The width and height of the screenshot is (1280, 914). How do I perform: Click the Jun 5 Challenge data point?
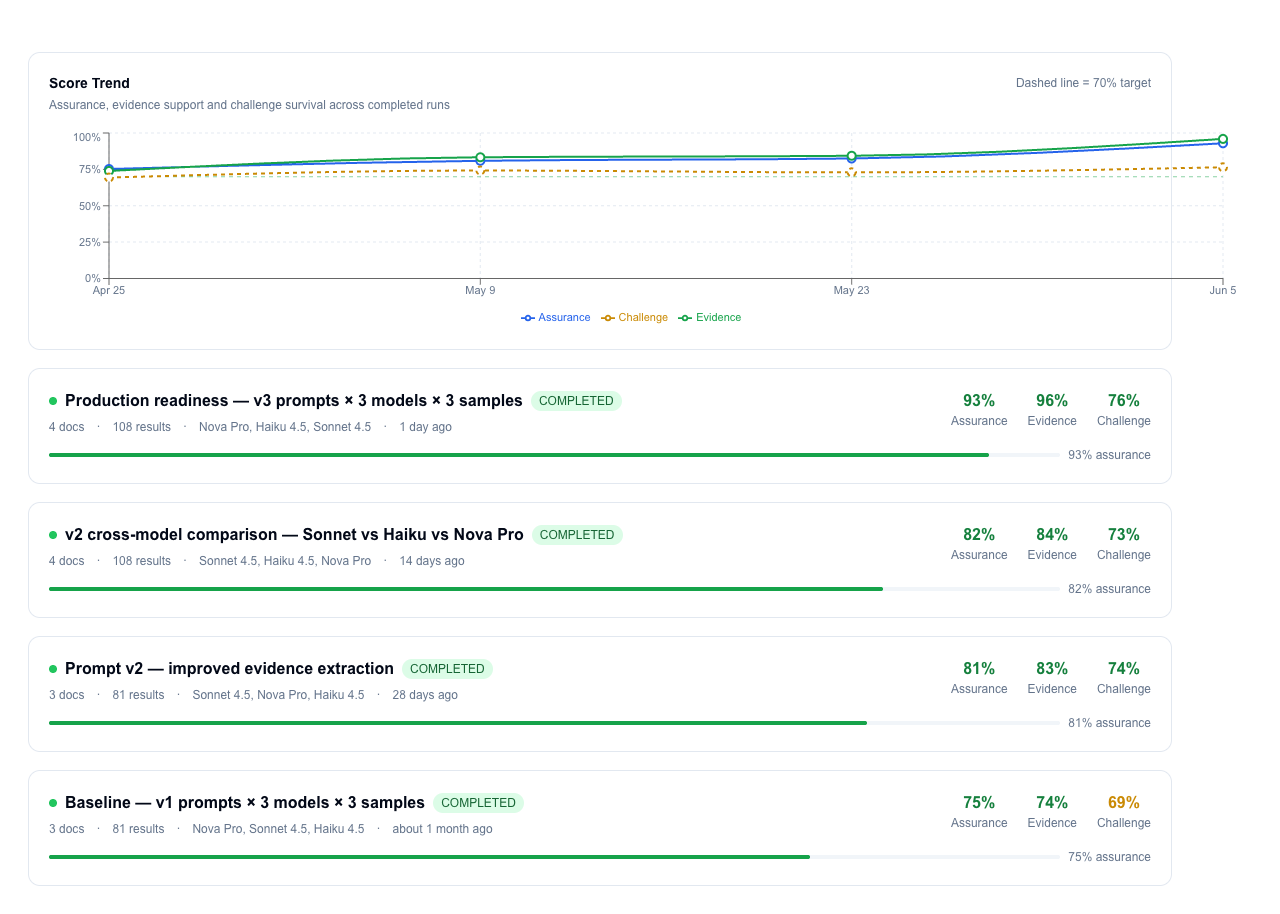click(1223, 167)
